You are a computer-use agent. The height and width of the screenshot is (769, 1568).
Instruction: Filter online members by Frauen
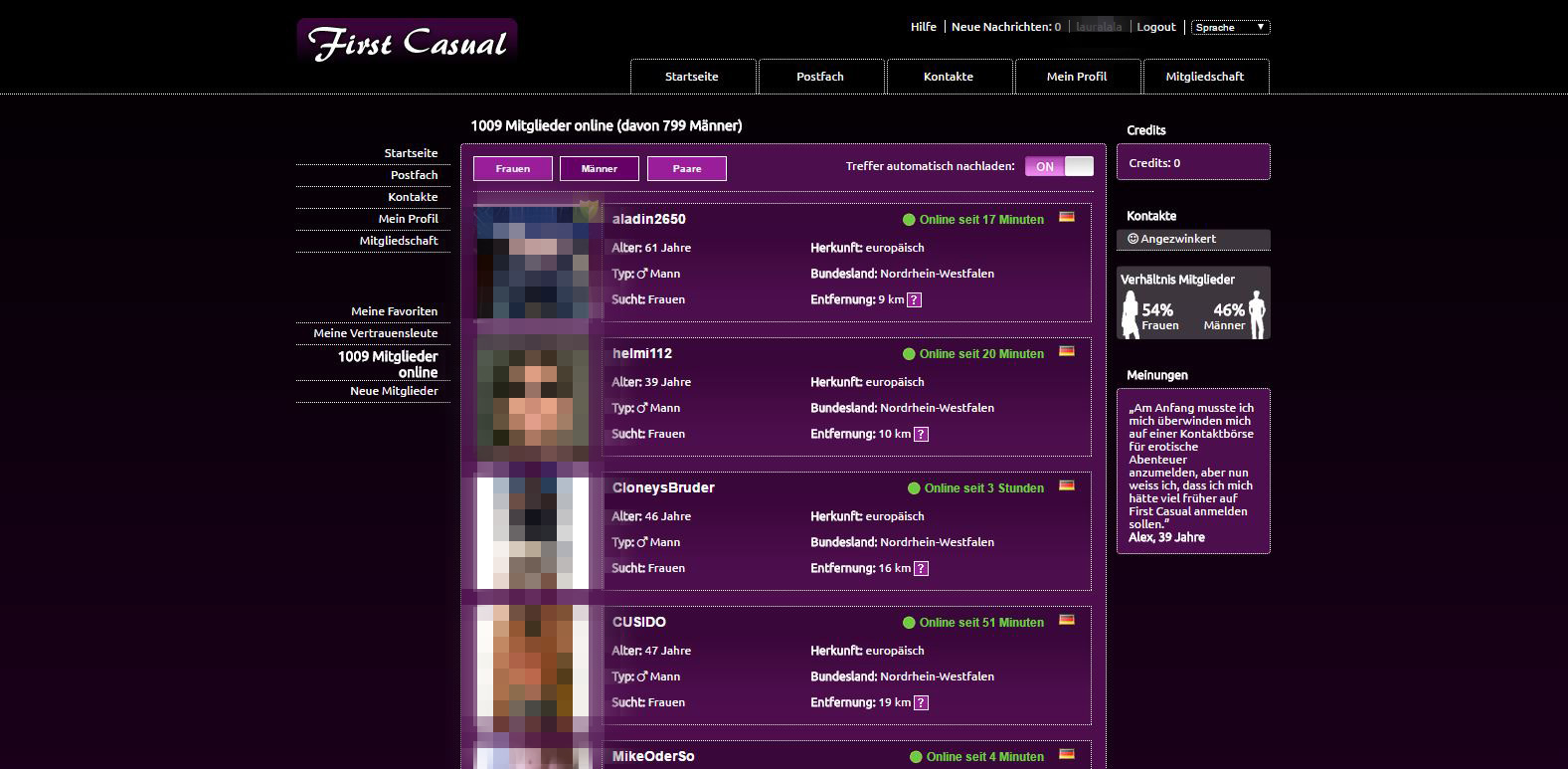click(513, 168)
